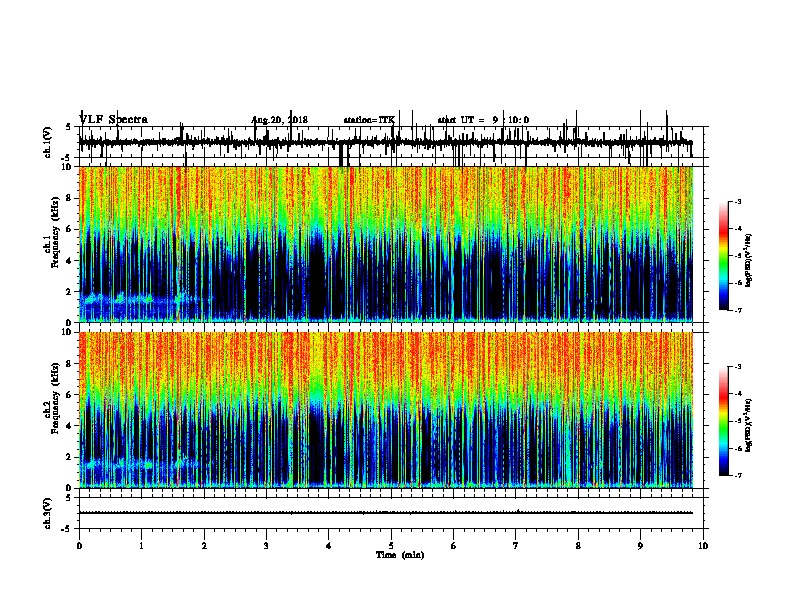
Task: Click time axis tick label "9"
Action: coord(640,546)
